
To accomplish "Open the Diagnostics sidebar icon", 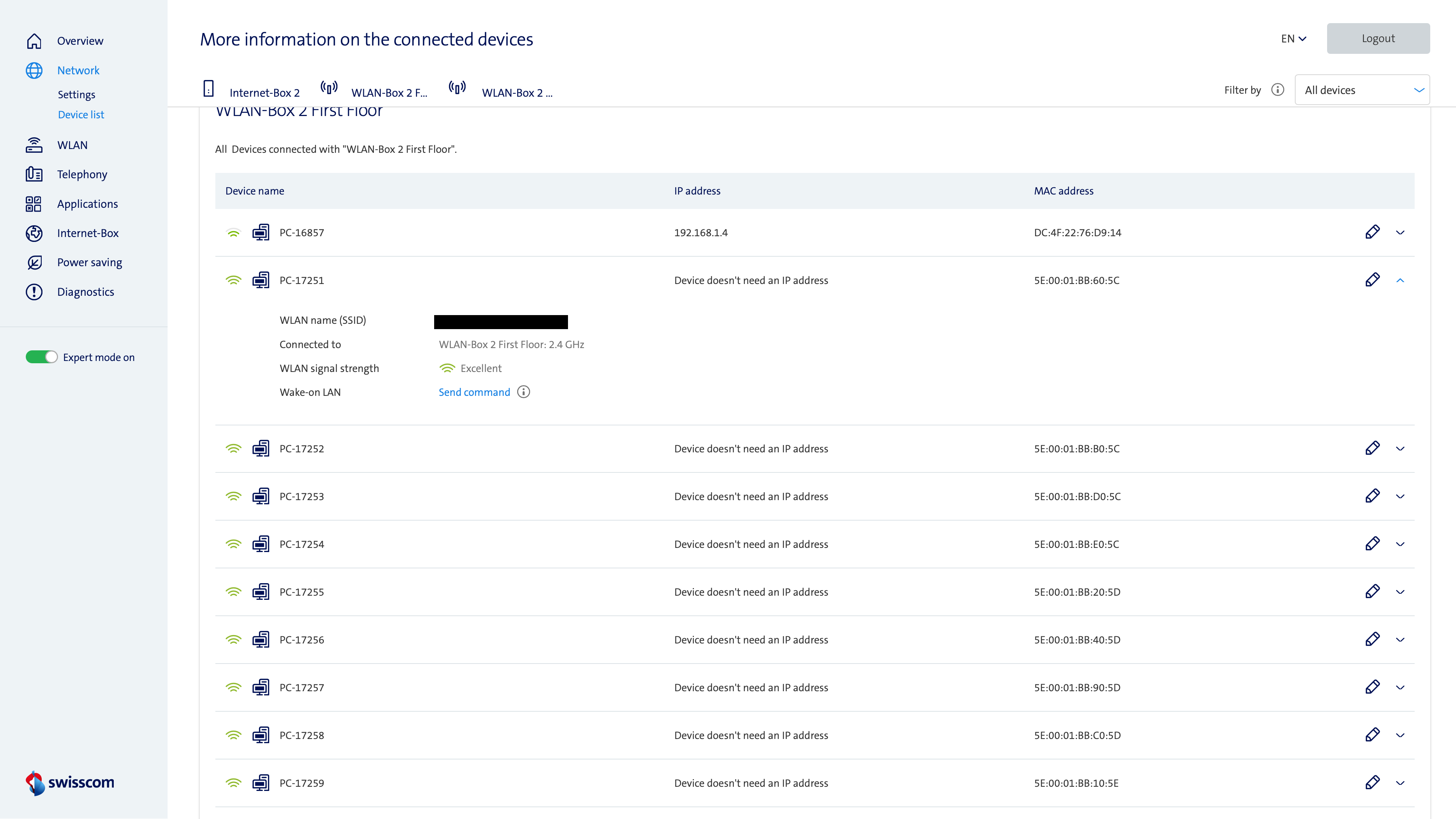I will click(x=34, y=292).
